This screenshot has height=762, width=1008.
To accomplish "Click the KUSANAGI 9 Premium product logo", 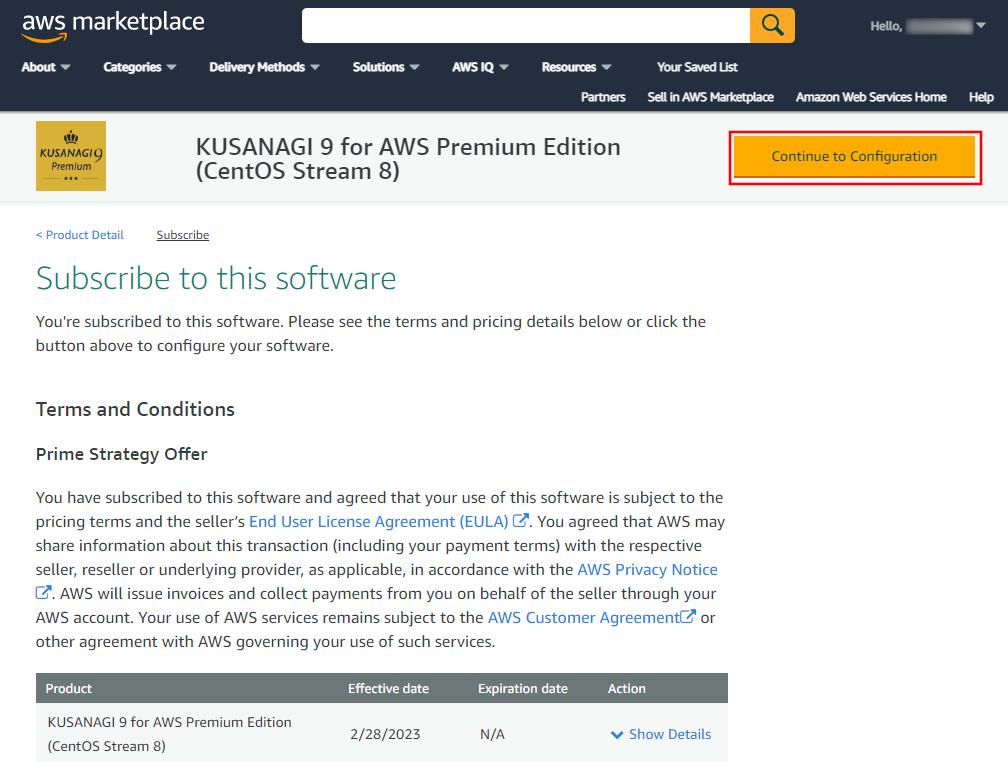I will pos(71,156).
